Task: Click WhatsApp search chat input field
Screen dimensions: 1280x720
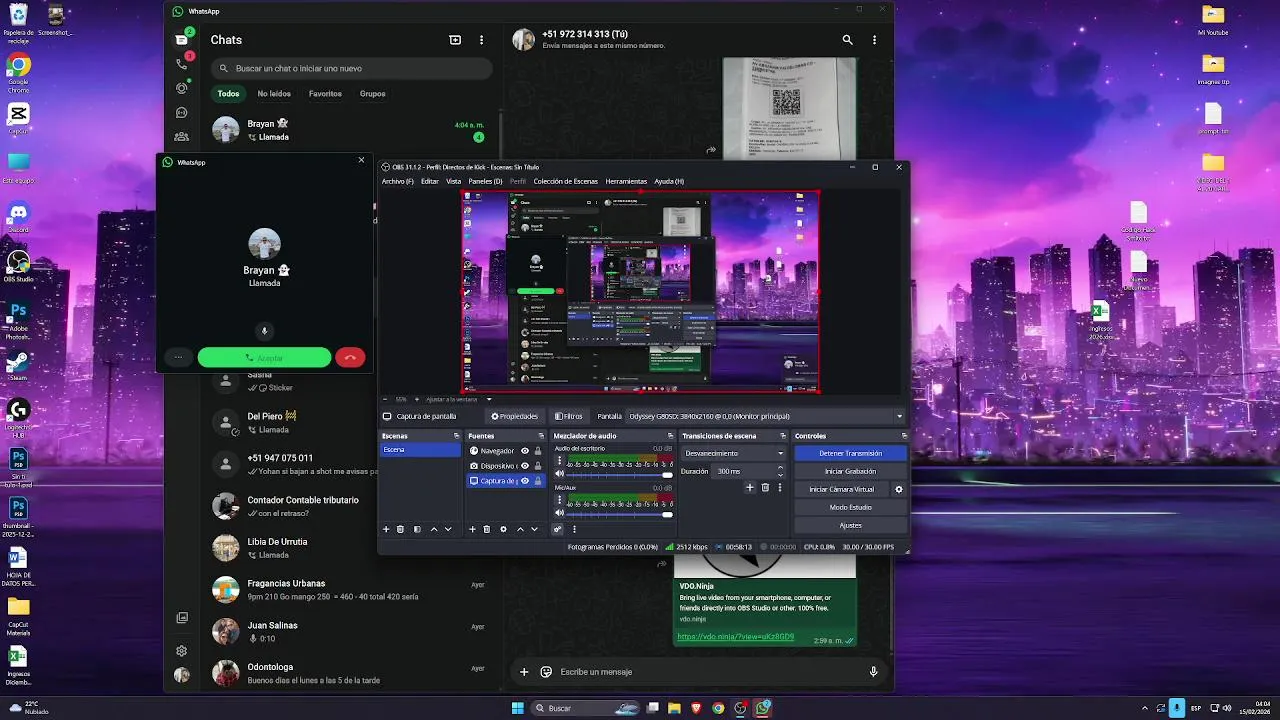Action: point(351,68)
